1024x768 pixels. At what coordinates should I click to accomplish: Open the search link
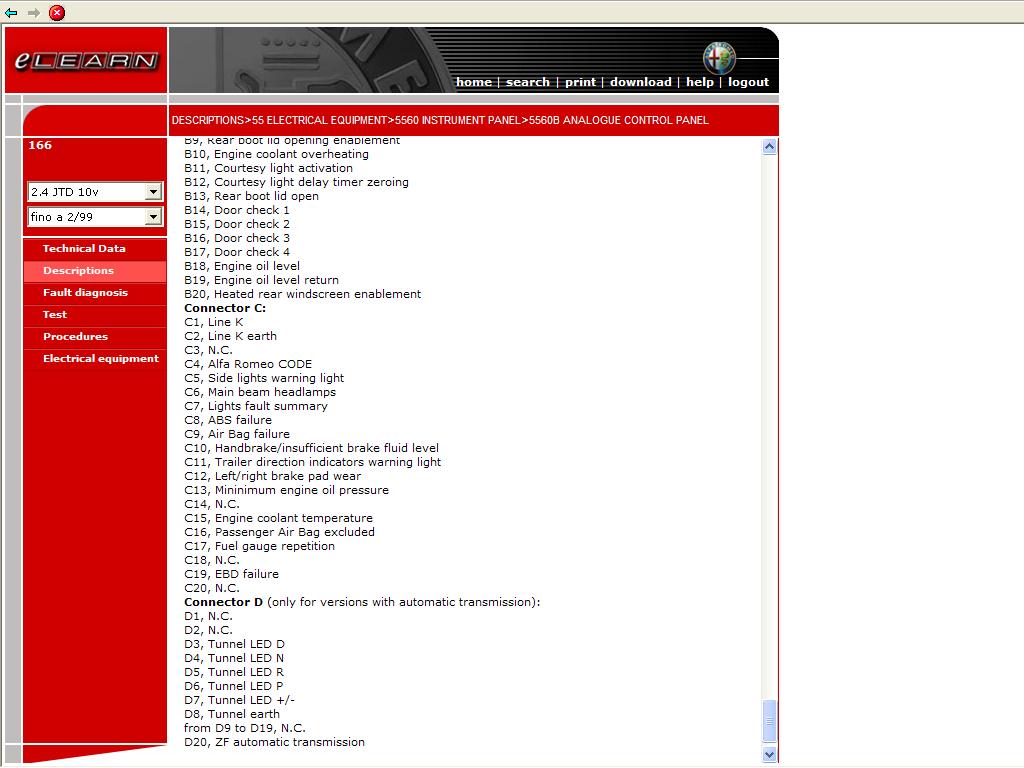(x=527, y=82)
